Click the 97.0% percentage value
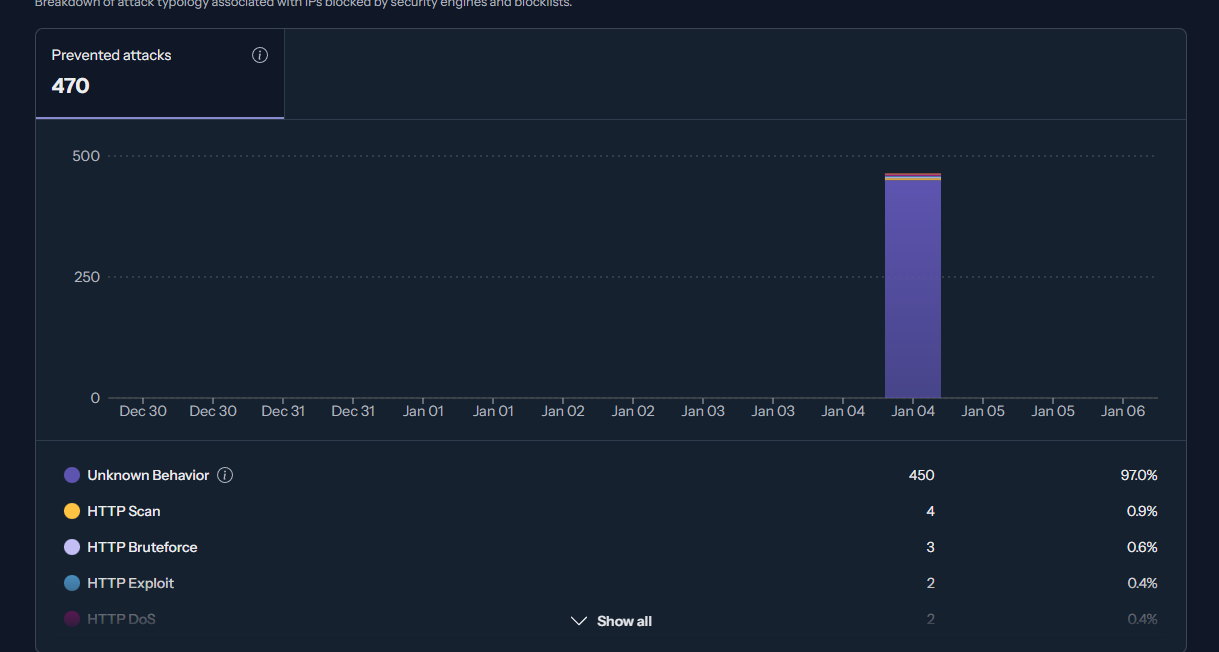The image size is (1219, 652). point(1139,475)
